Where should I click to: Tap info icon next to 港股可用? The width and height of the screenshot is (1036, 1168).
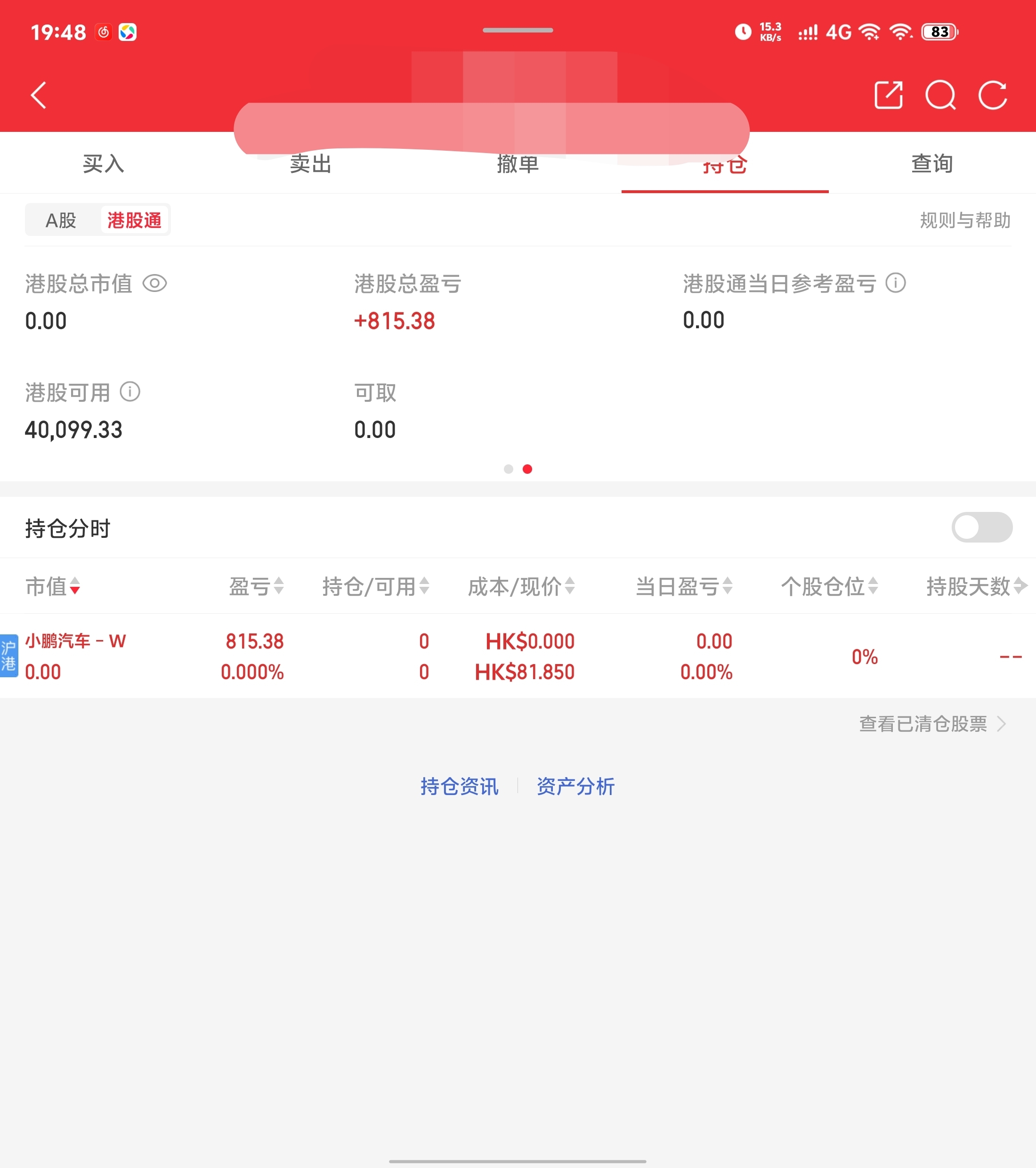coord(129,392)
